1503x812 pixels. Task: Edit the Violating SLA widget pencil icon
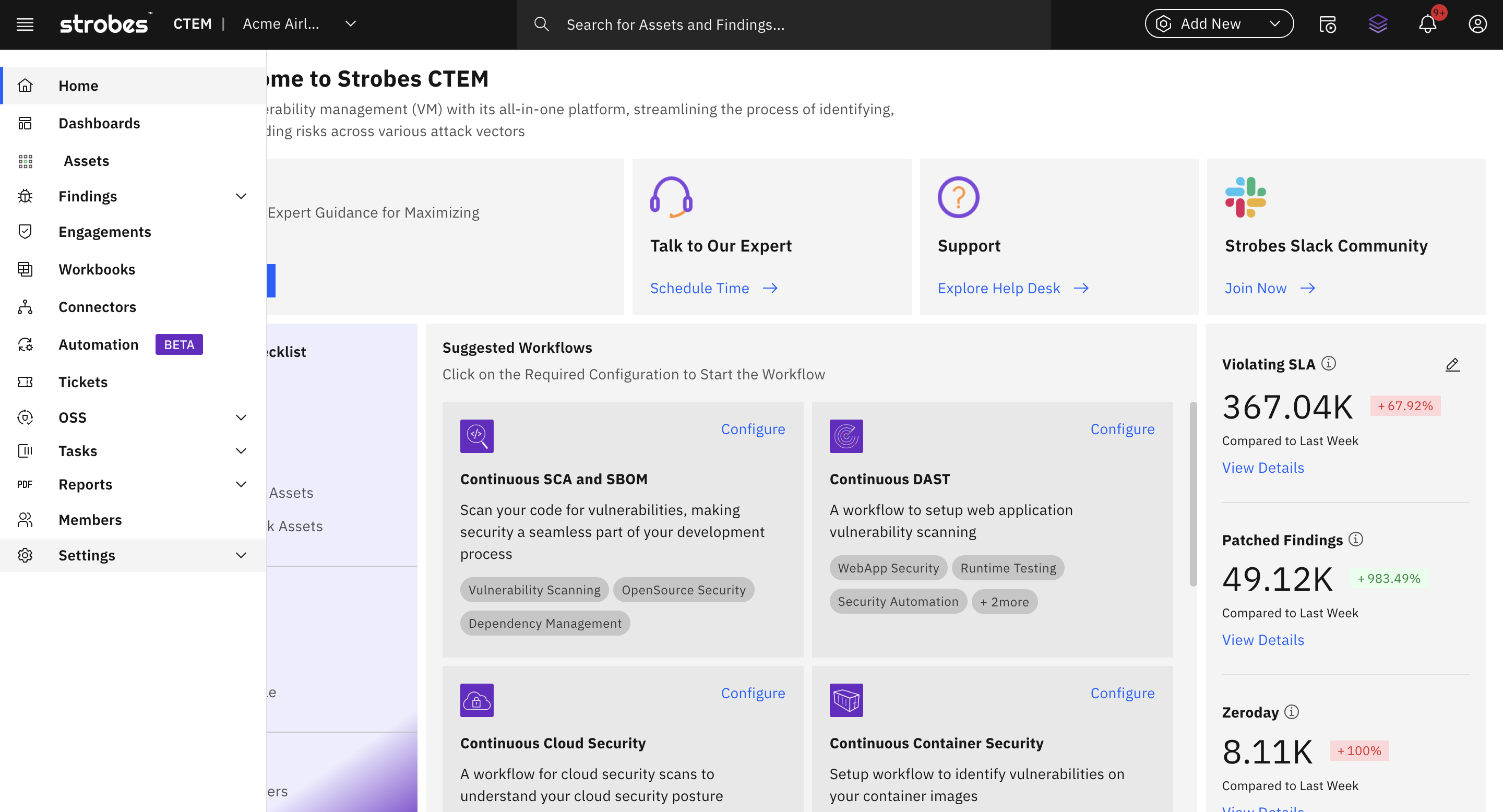click(x=1452, y=365)
